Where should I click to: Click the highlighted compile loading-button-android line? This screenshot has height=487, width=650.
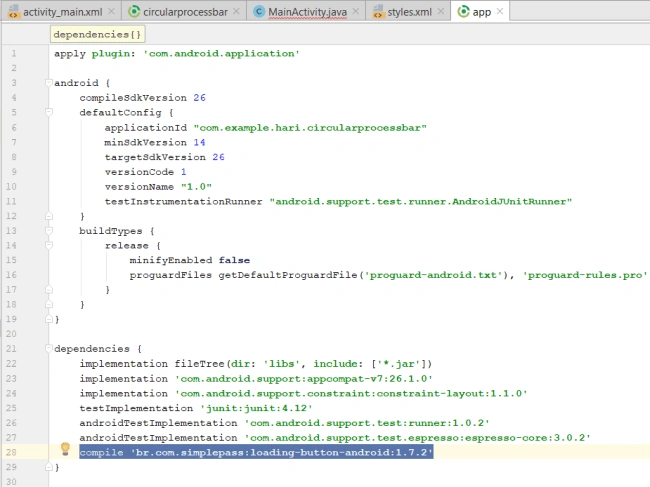pos(256,452)
